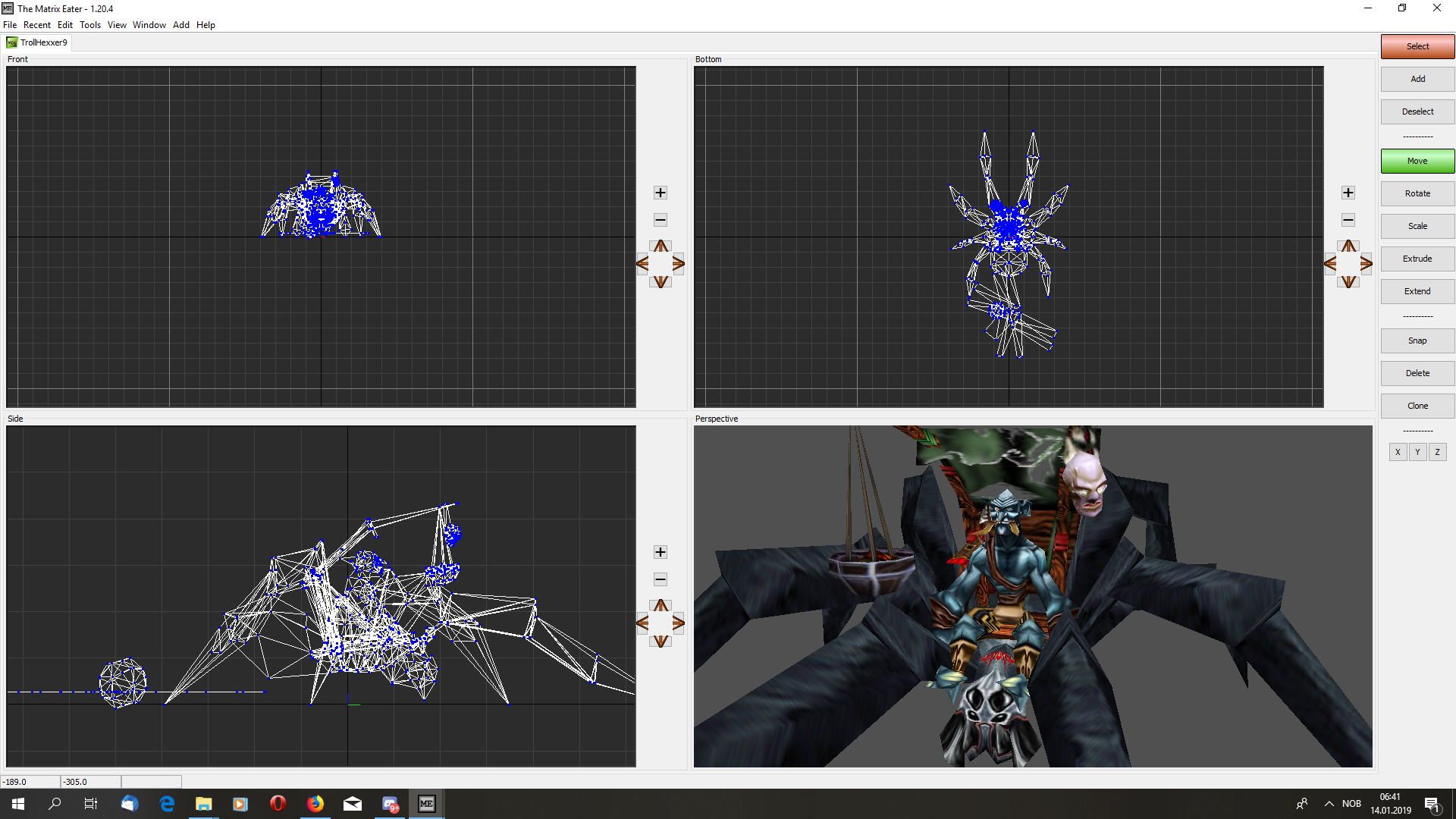Activate the Move tool
The image size is (1456, 819).
(1417, 161)
